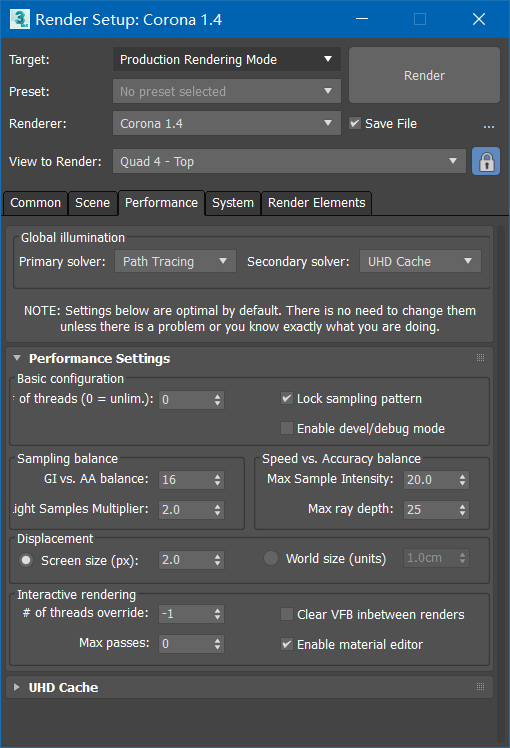Click the 3ds Max application icon in title bar

(19, 19)
